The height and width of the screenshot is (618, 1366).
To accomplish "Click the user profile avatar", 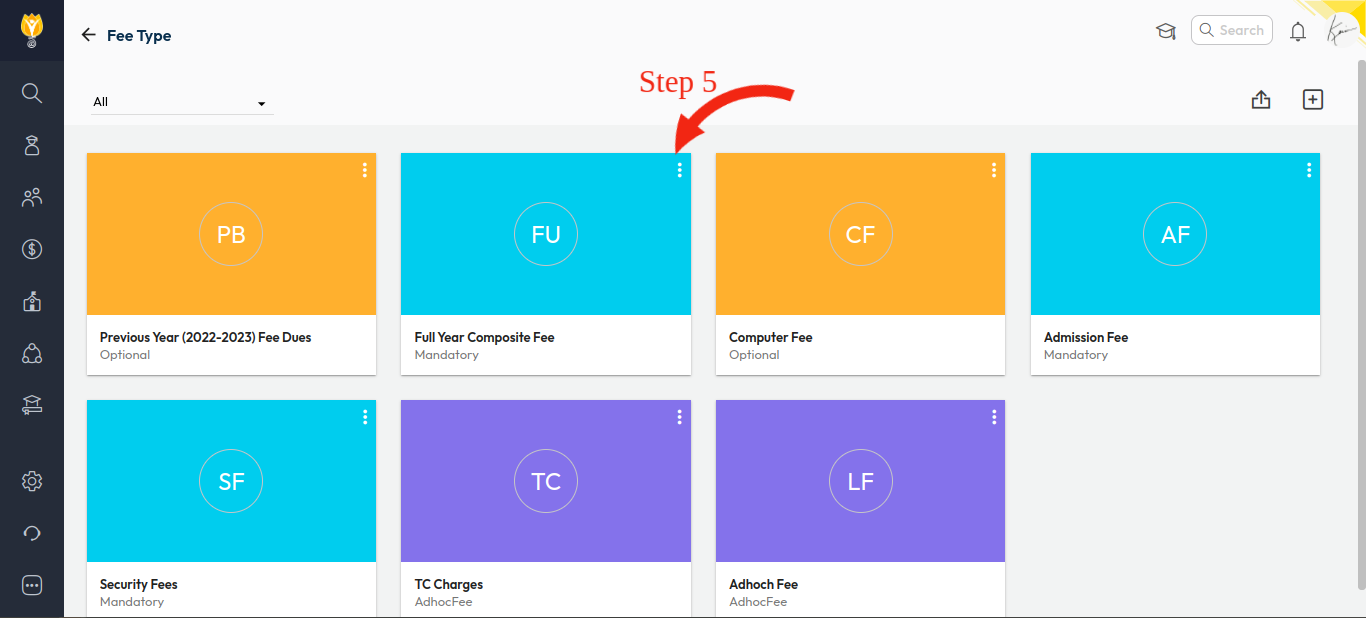I will 1338,31.
